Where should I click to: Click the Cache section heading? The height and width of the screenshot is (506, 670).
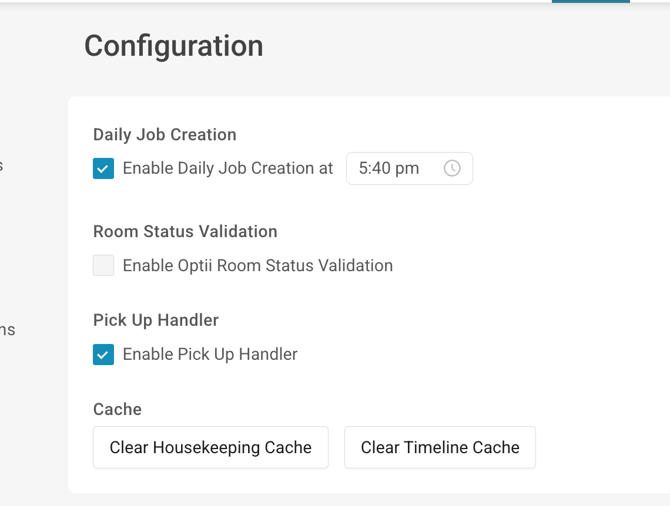117,409
